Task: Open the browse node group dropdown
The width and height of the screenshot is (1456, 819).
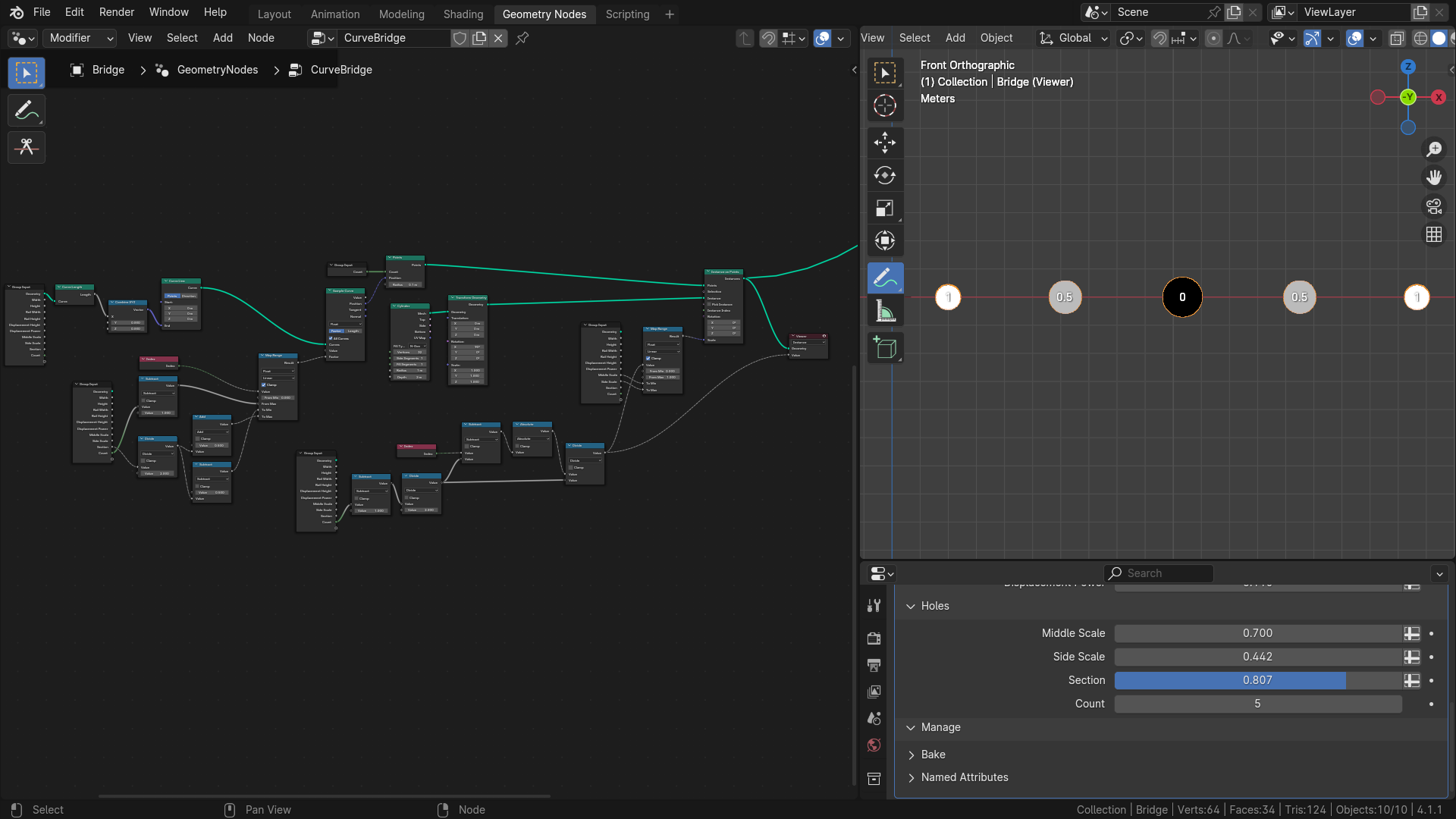Action: [x=323, y=38]
